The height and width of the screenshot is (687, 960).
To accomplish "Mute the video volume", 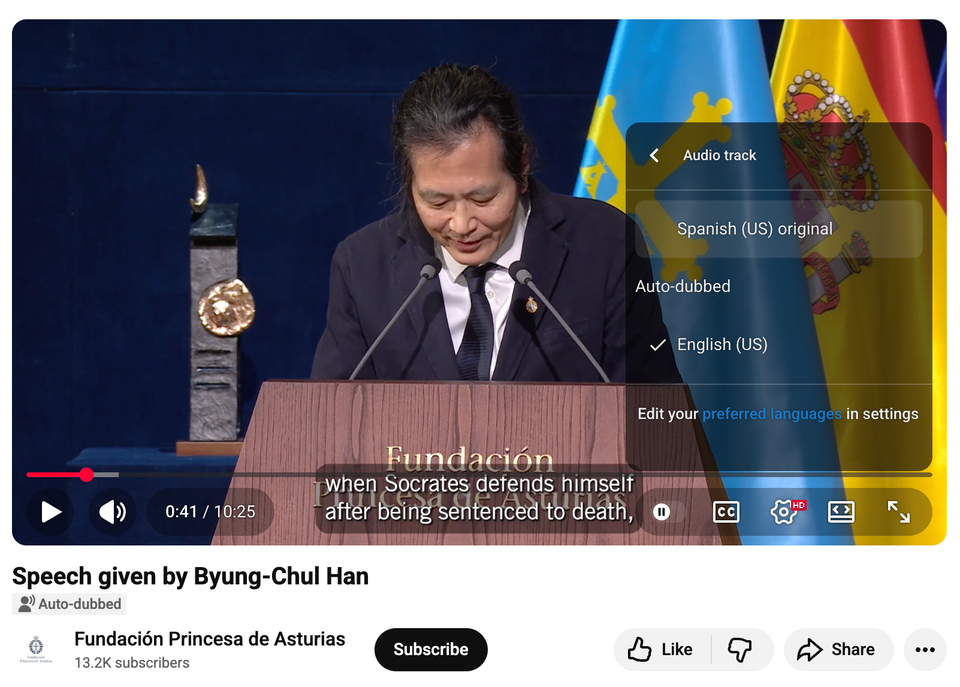I will (113, 512).
